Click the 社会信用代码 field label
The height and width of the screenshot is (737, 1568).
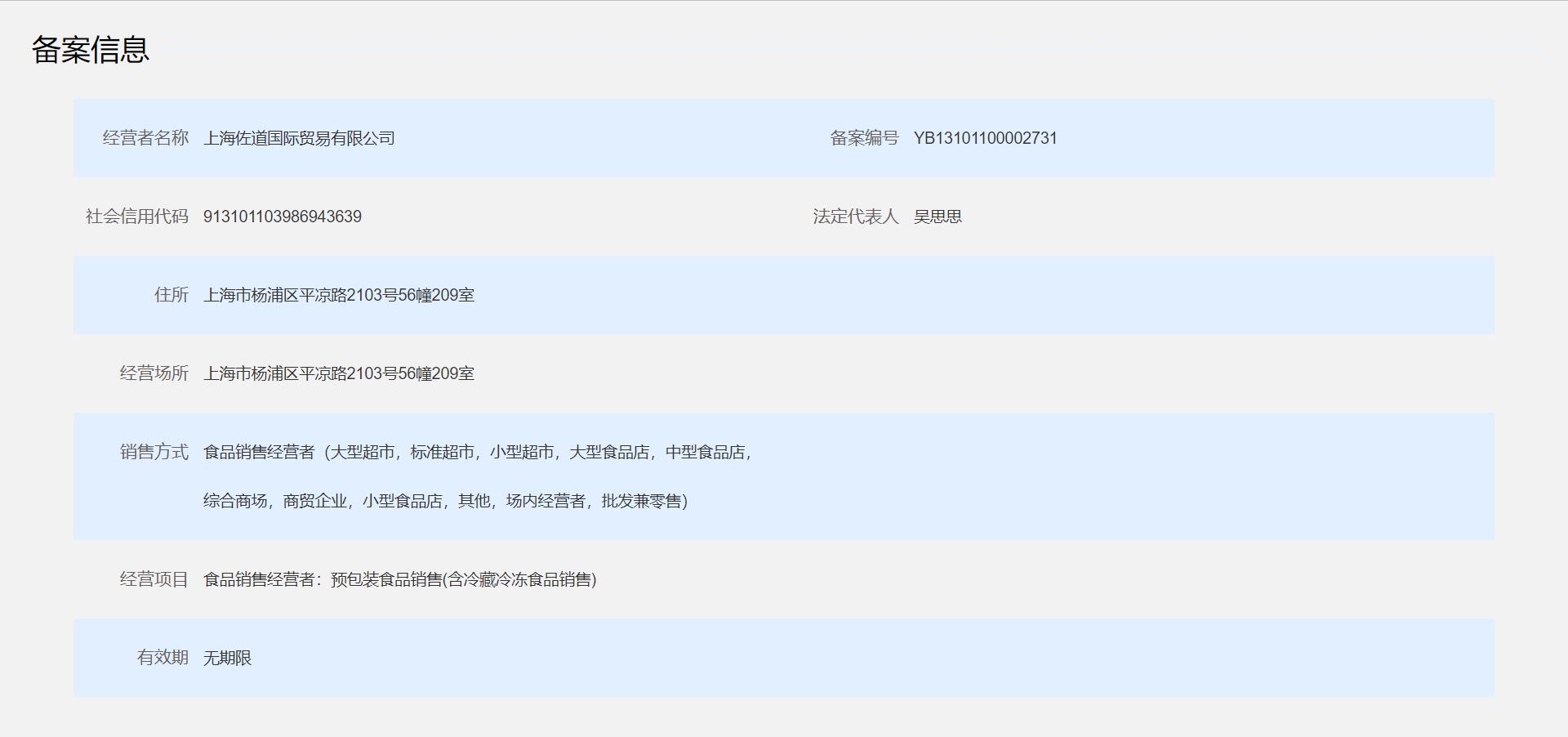tap(137, 217)
